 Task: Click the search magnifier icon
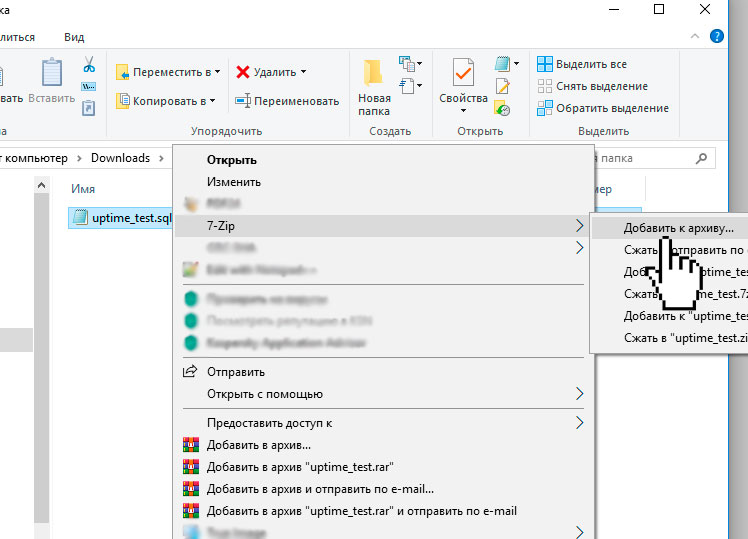click(701, 158)
